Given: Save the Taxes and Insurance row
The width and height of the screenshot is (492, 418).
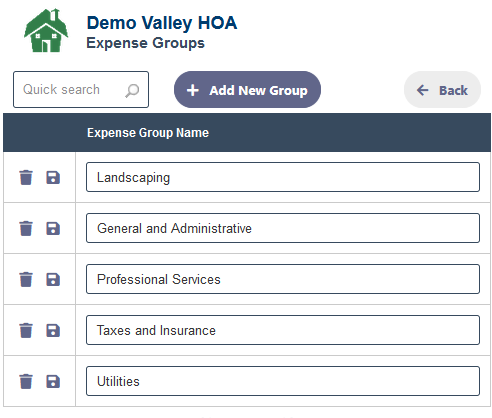Looking at the screenshot, I should (x=53, y=331).
